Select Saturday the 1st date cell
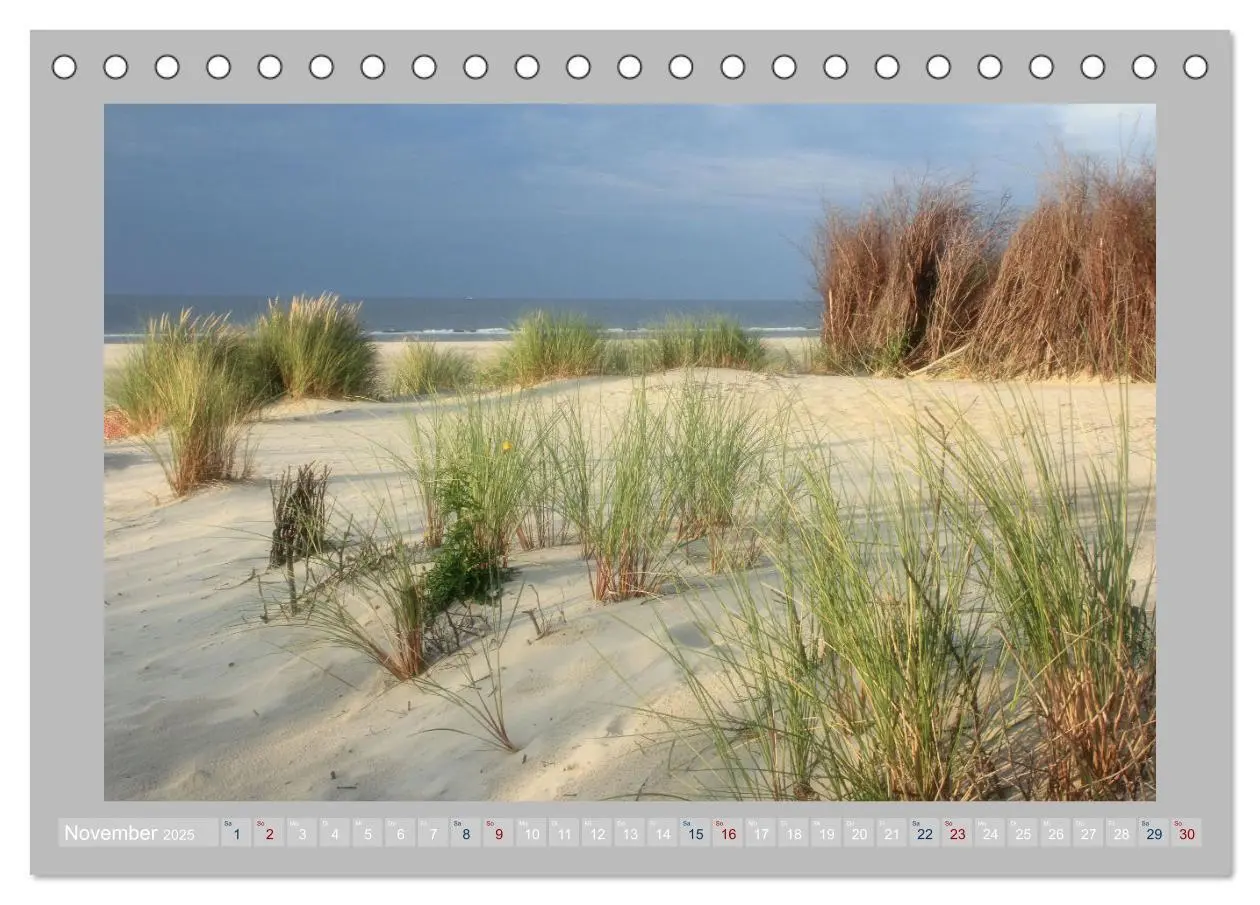The width and height of the screenshot is (1260, 905). pos(236,833)
